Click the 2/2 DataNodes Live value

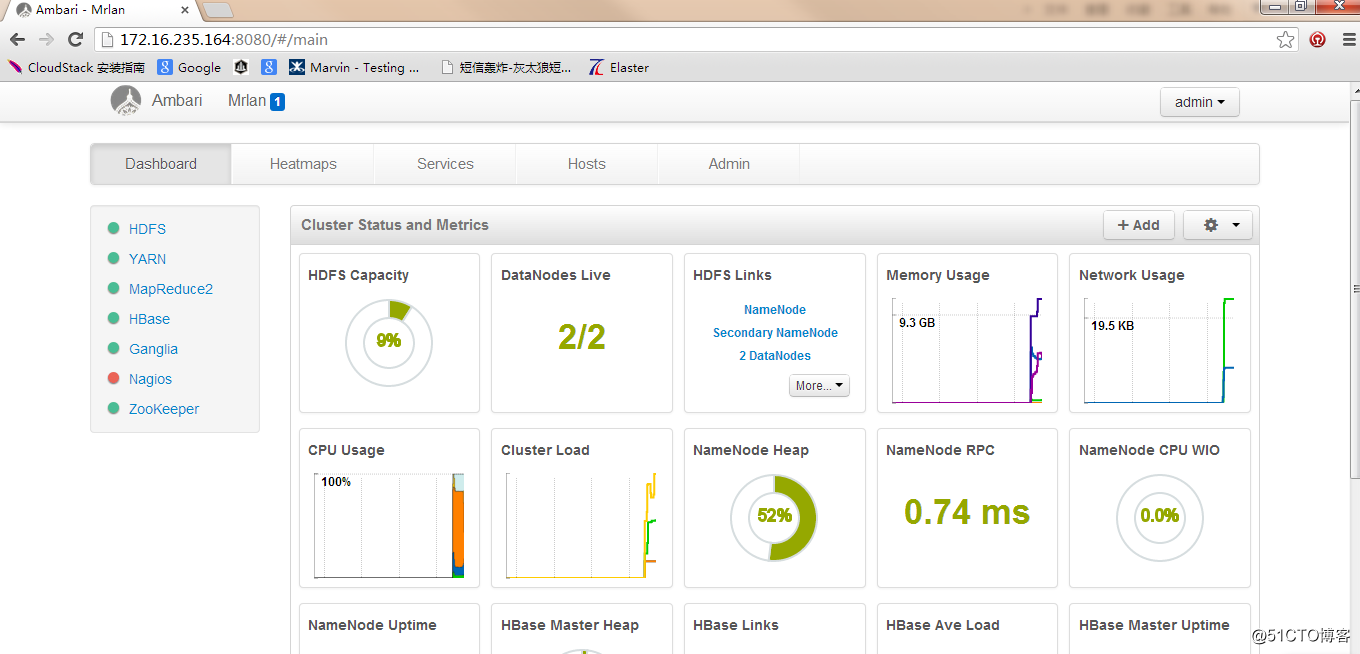tap(582, 338)
